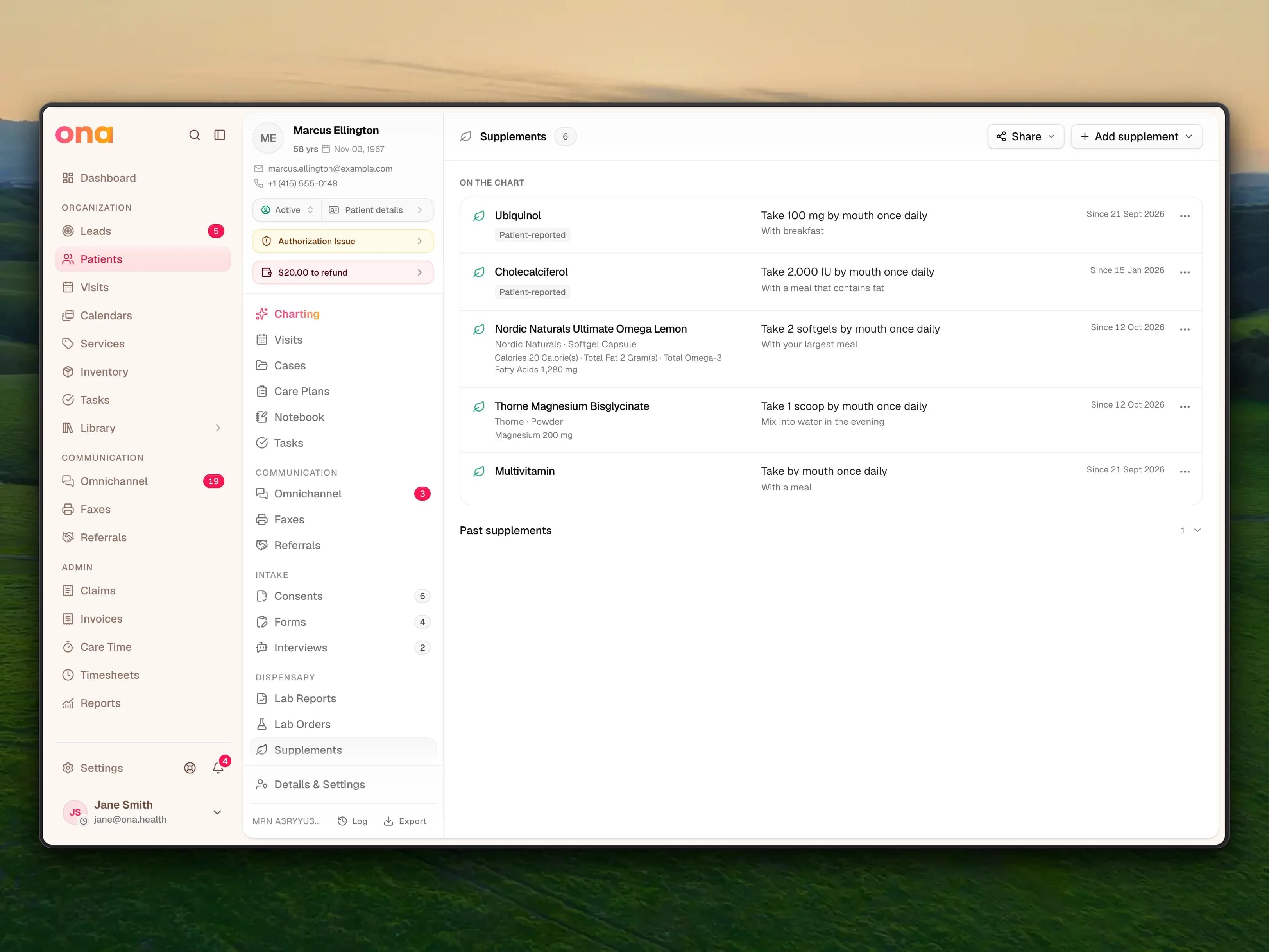The height and width of the screenshot is (952, 1269).
Task: Open patient Omnichannel with 3 badge
Action: click(x=343, y=494)
